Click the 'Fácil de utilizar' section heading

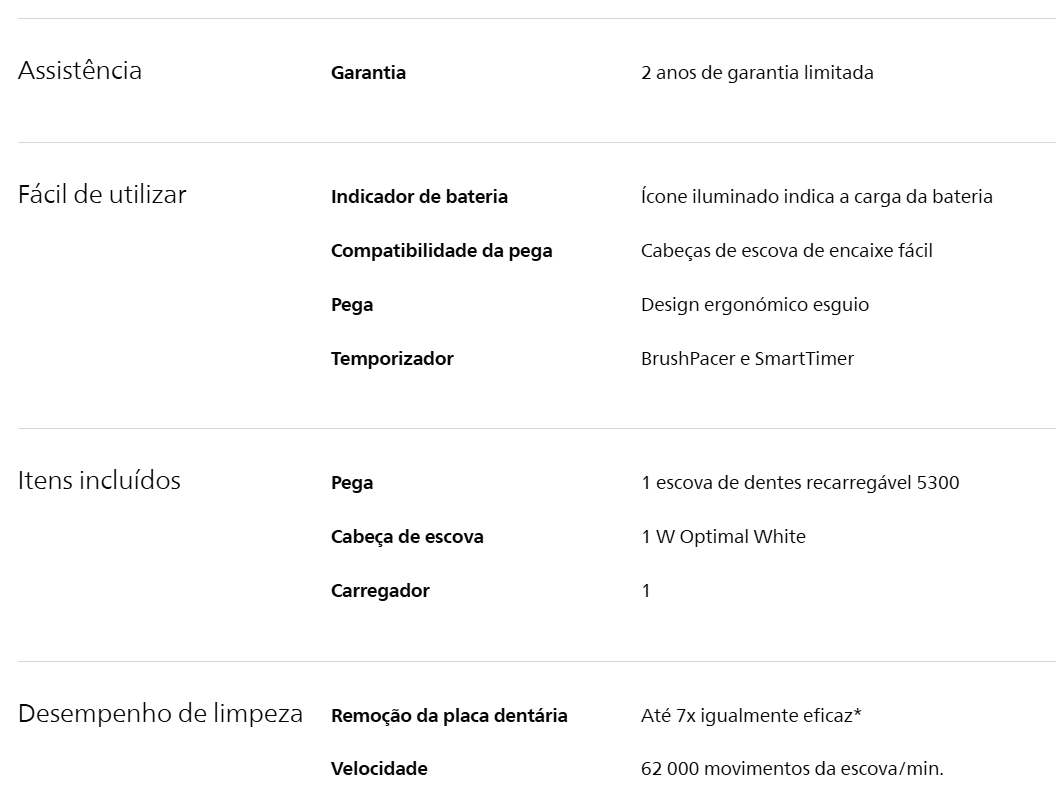(x=102, y=195)
